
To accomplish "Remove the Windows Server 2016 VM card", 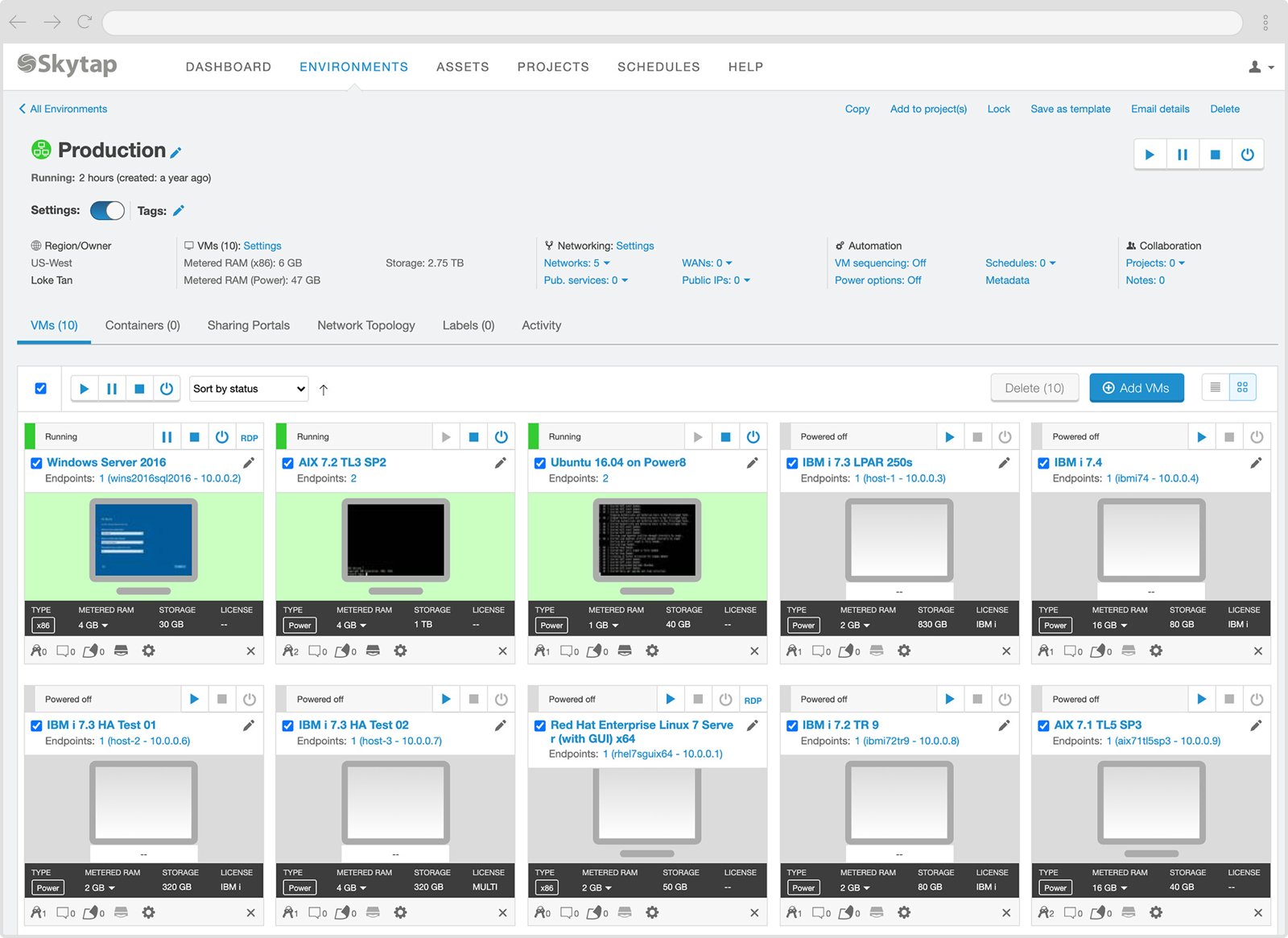I will (x=250, y=651).
